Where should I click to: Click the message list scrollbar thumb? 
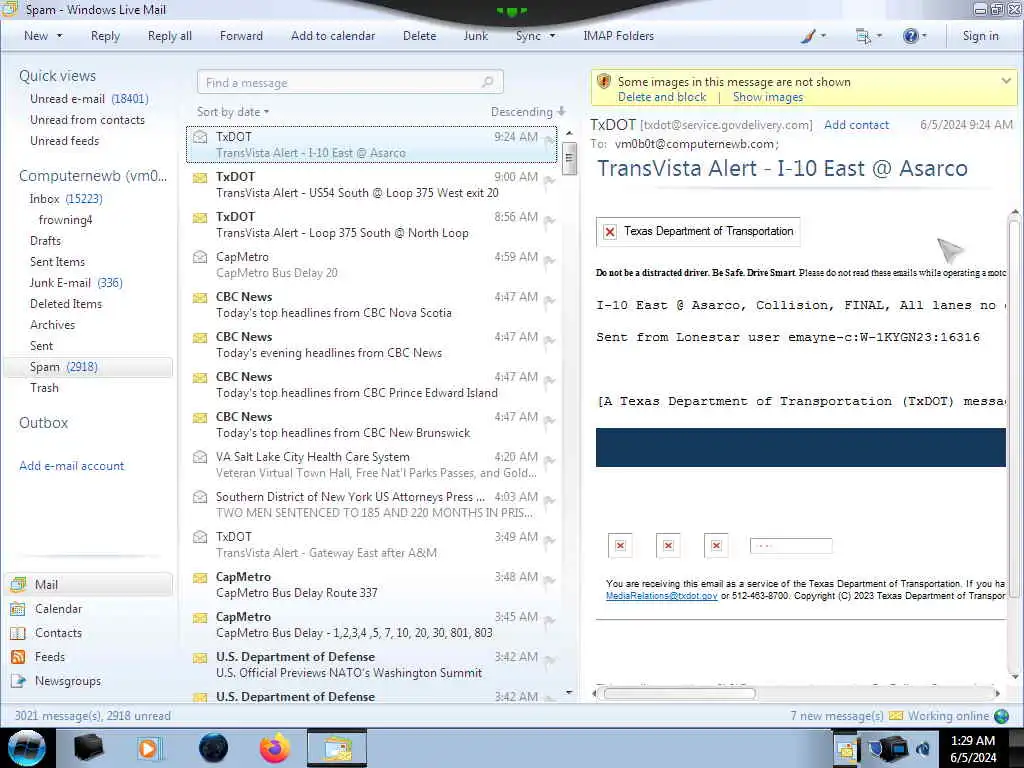tap(569, 159)
